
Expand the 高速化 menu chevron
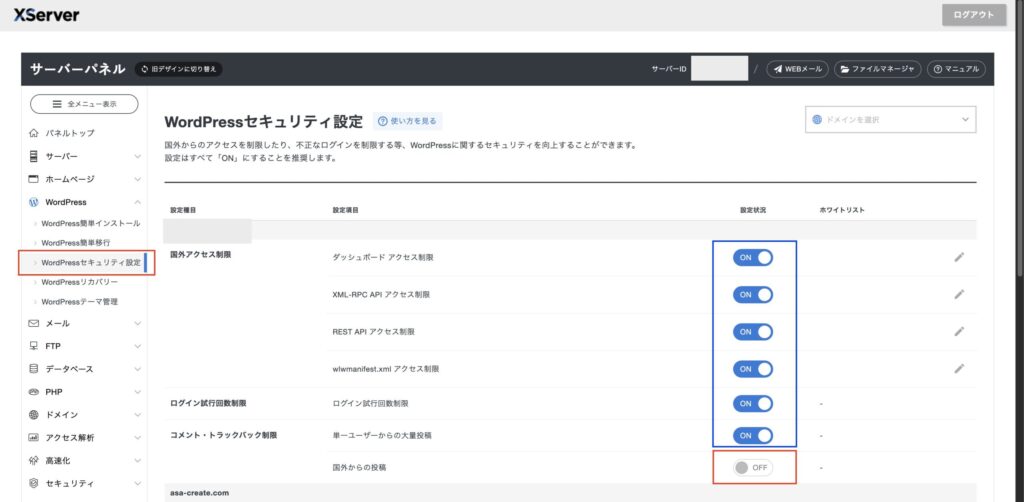pyautogui.click(x=137, y=460)
